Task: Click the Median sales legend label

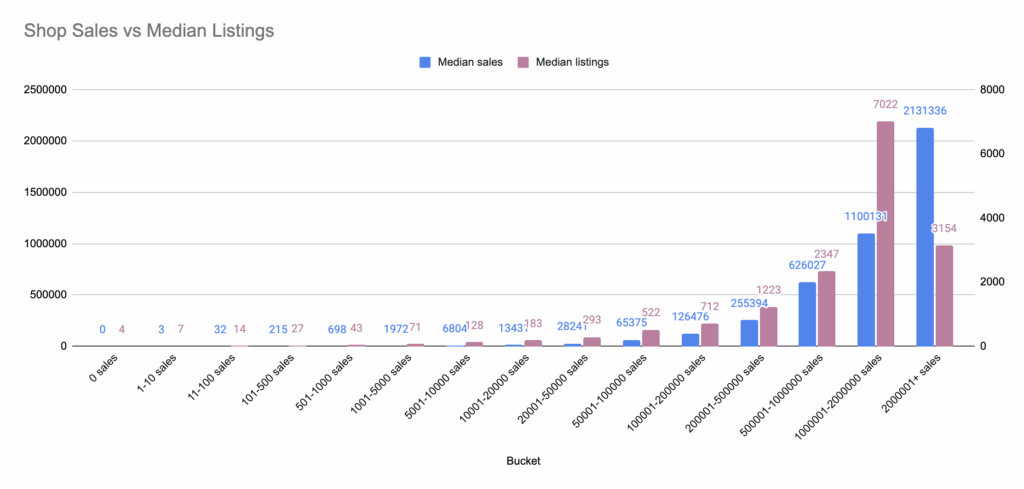Action: (468, 62)
